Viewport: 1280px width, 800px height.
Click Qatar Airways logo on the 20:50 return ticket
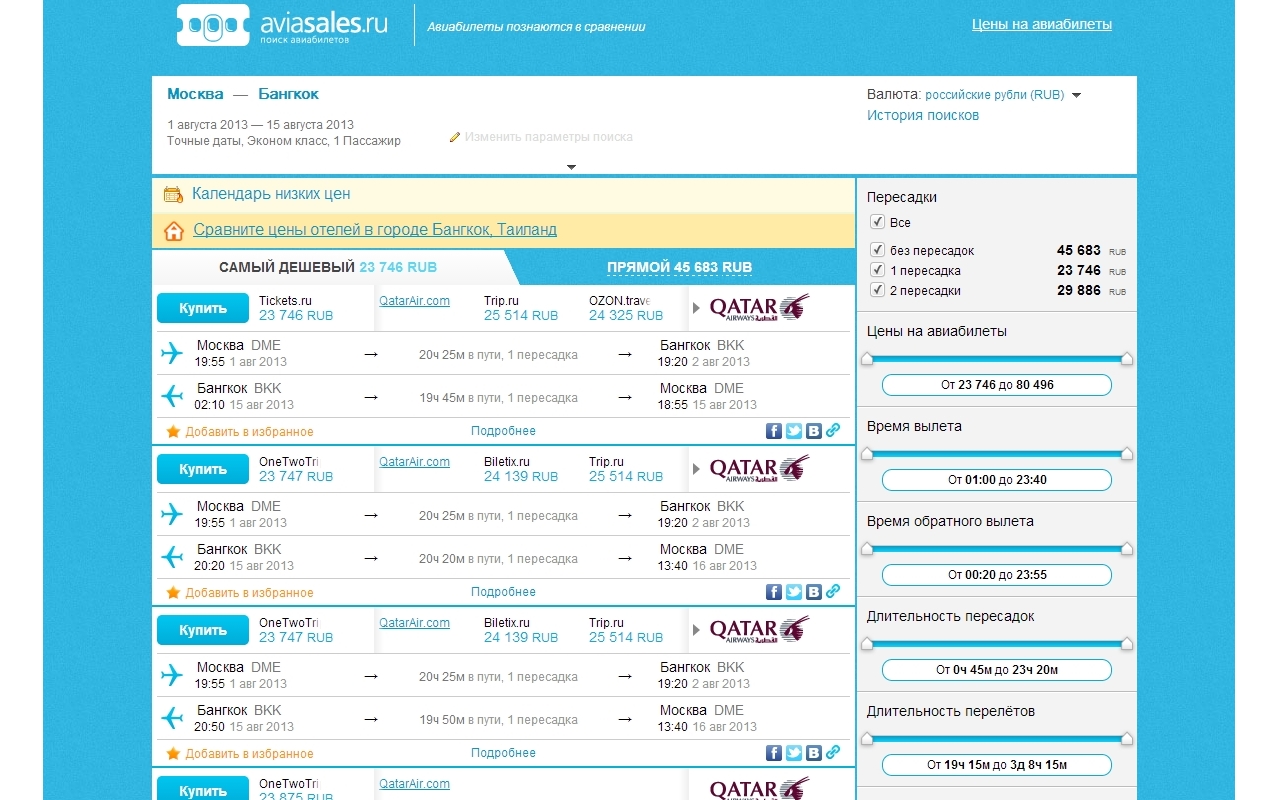click(759, 629)
